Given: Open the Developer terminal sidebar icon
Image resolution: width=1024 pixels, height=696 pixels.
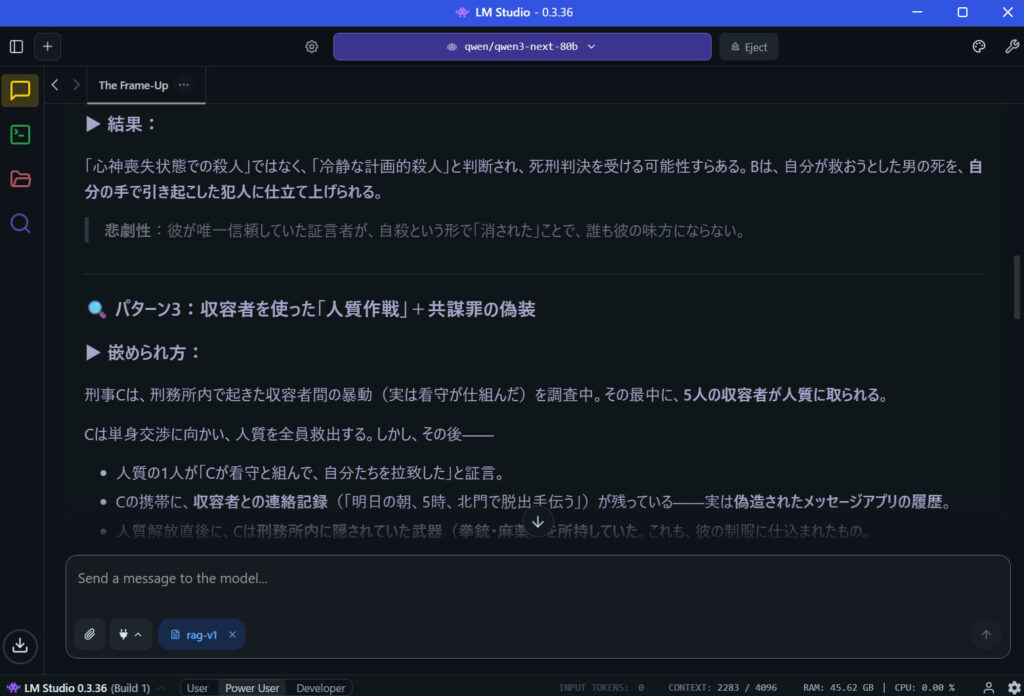Looking at the screenshot, I should (20, 135).
